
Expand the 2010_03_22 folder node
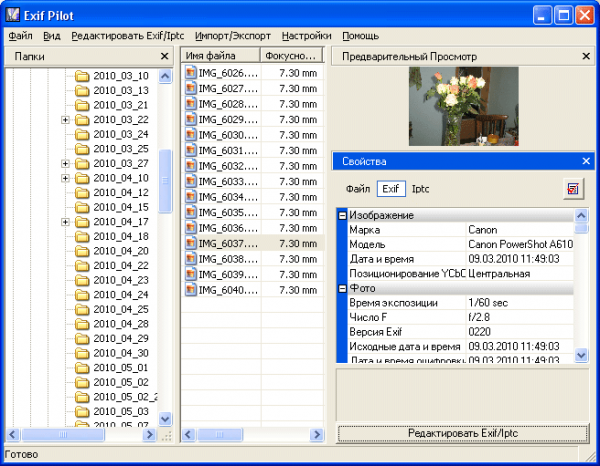click(x=66, y=120)
